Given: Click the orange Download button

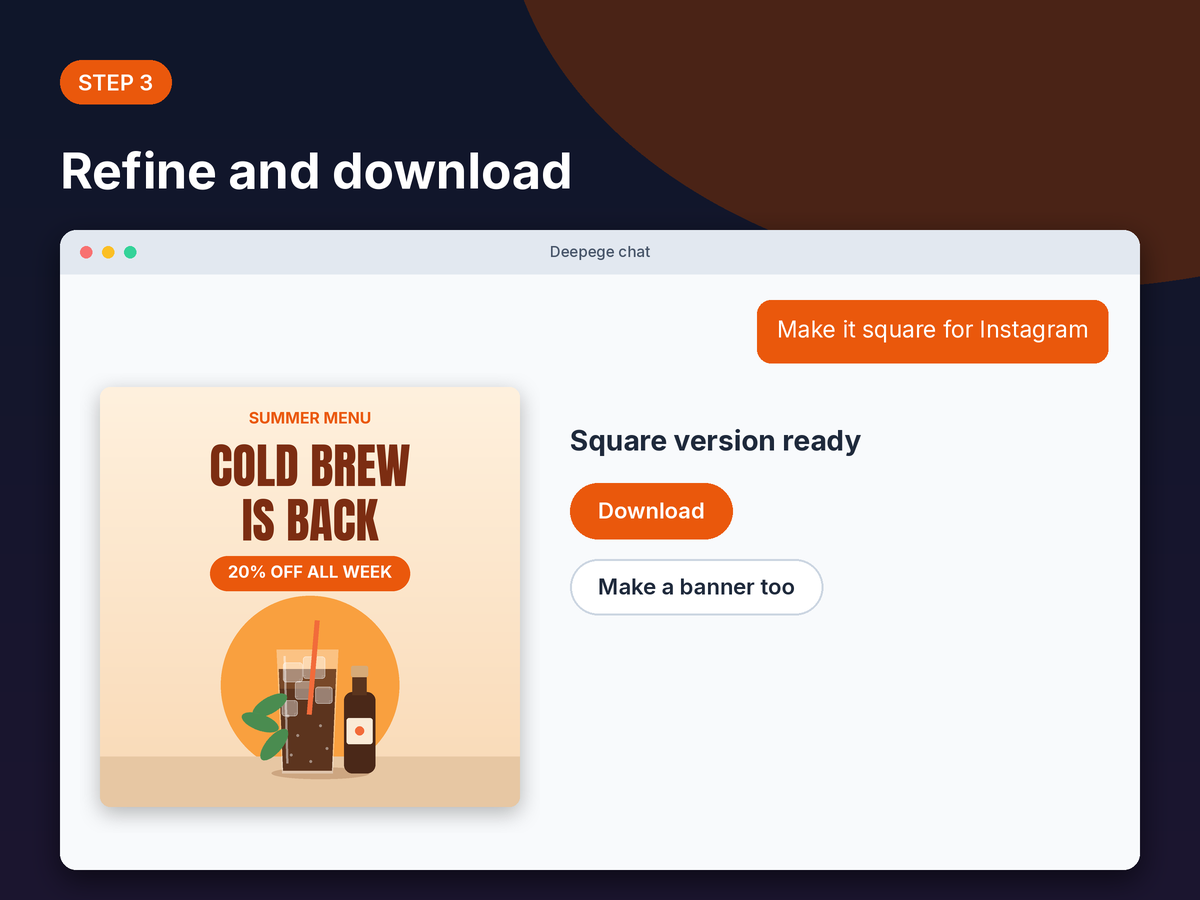Looking at the screenshot, I should pos(651,511).
